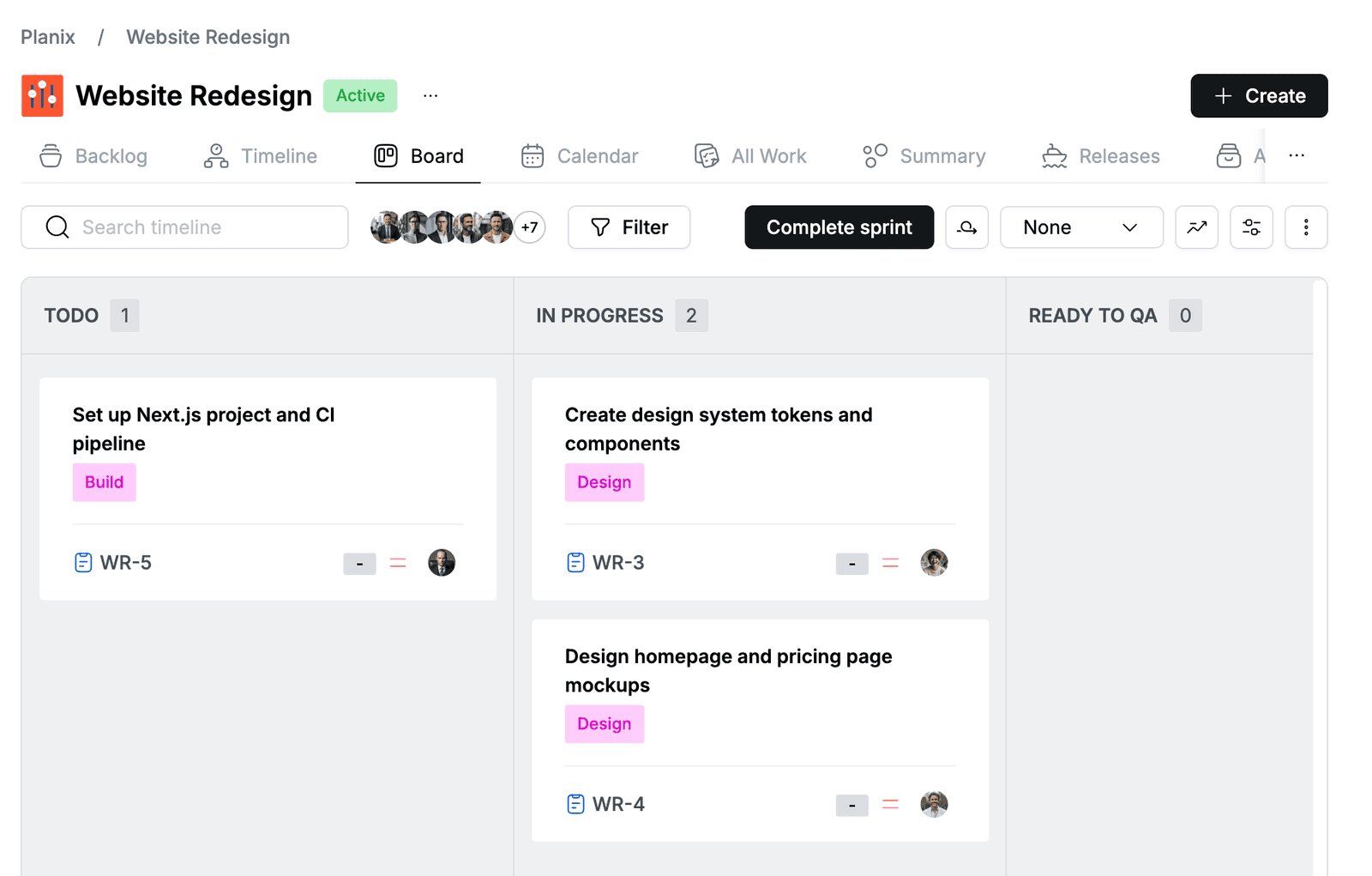Open the Filter button

pyautogui.click(x=629, y=227)
